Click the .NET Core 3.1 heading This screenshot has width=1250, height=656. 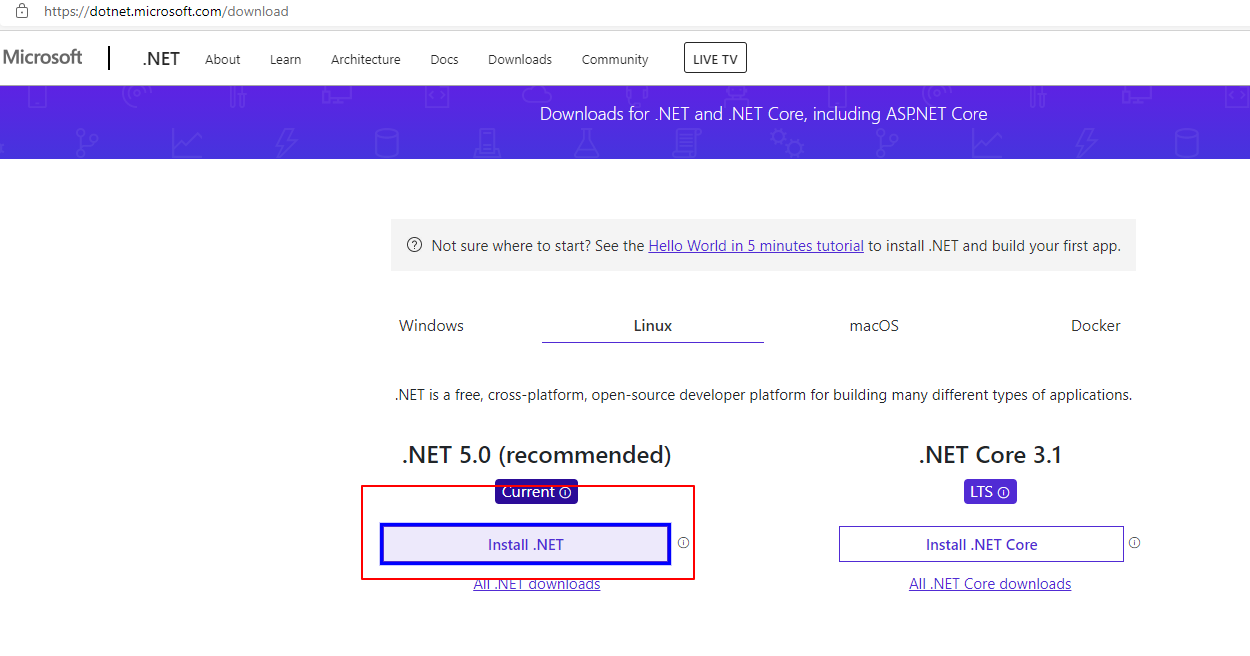pyautogui.click(x=990, y=455)
